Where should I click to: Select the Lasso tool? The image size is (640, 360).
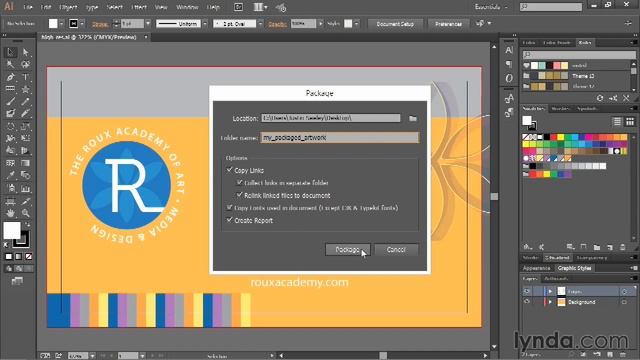pos(25,64)
